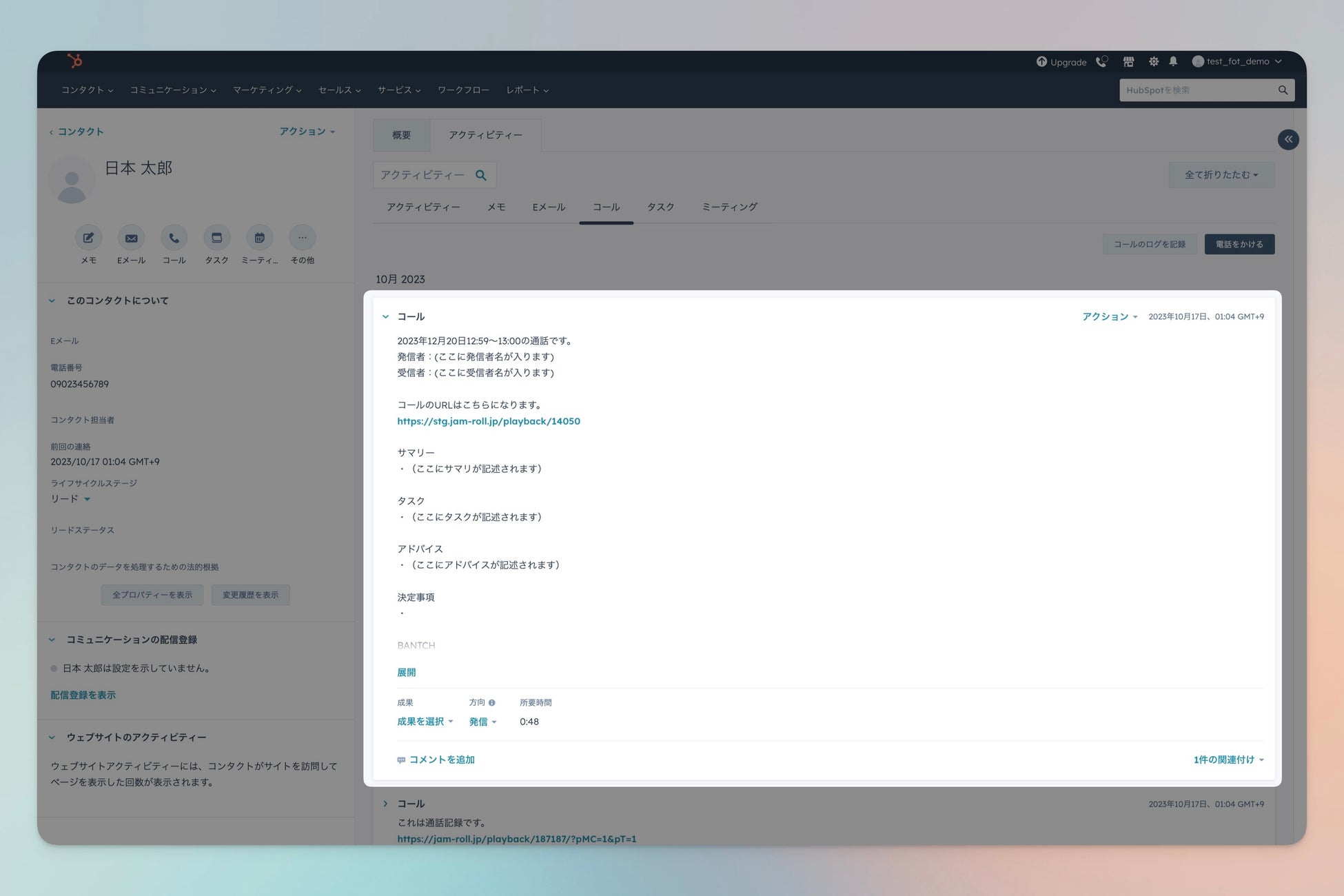This screenshot has width=1344, height=896.
Task: Collapse the right sidebar double-chevron button
Action: coord(1287,140)
